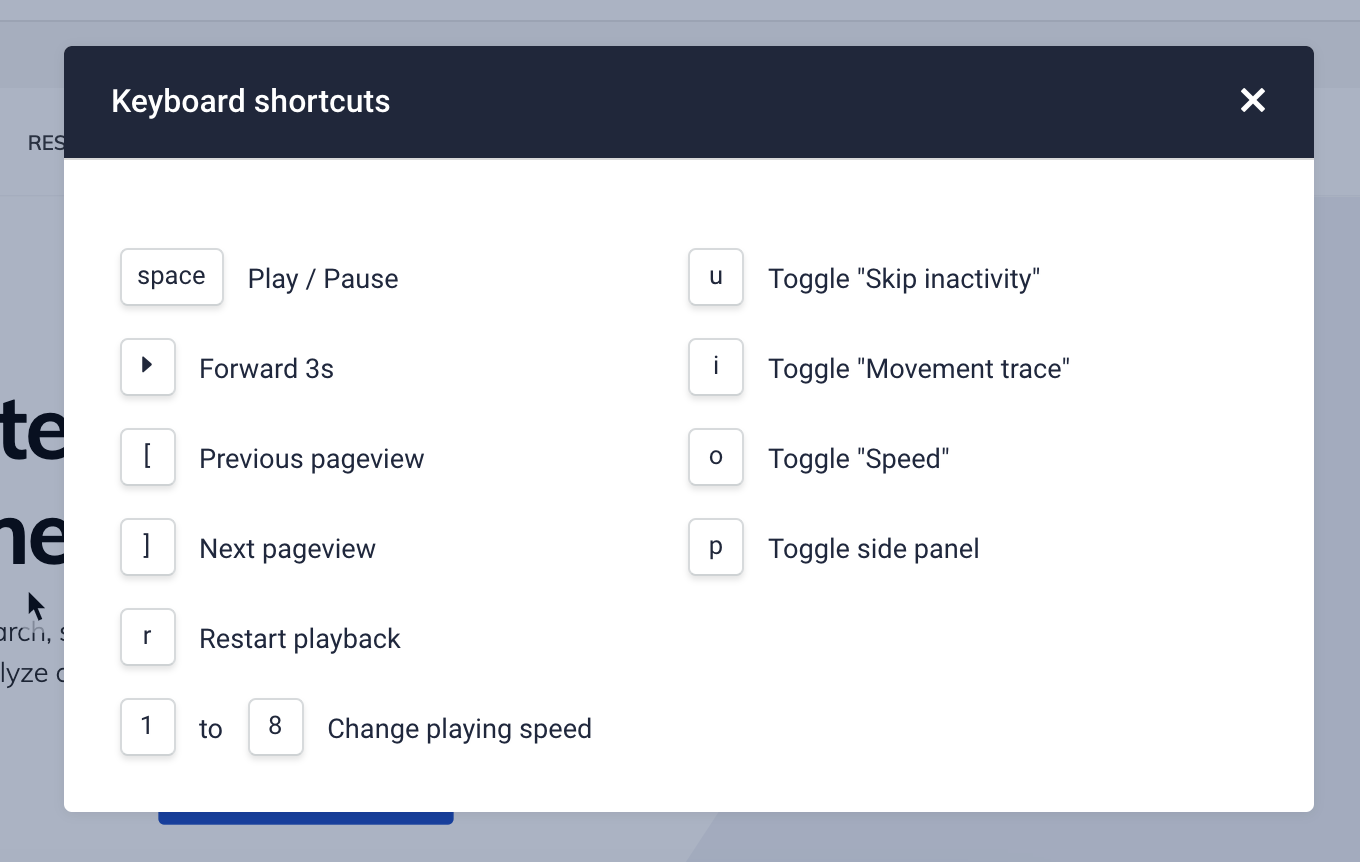Click the "o" key icon
This screenshot has height=862, width=1360.
[716, 457]
